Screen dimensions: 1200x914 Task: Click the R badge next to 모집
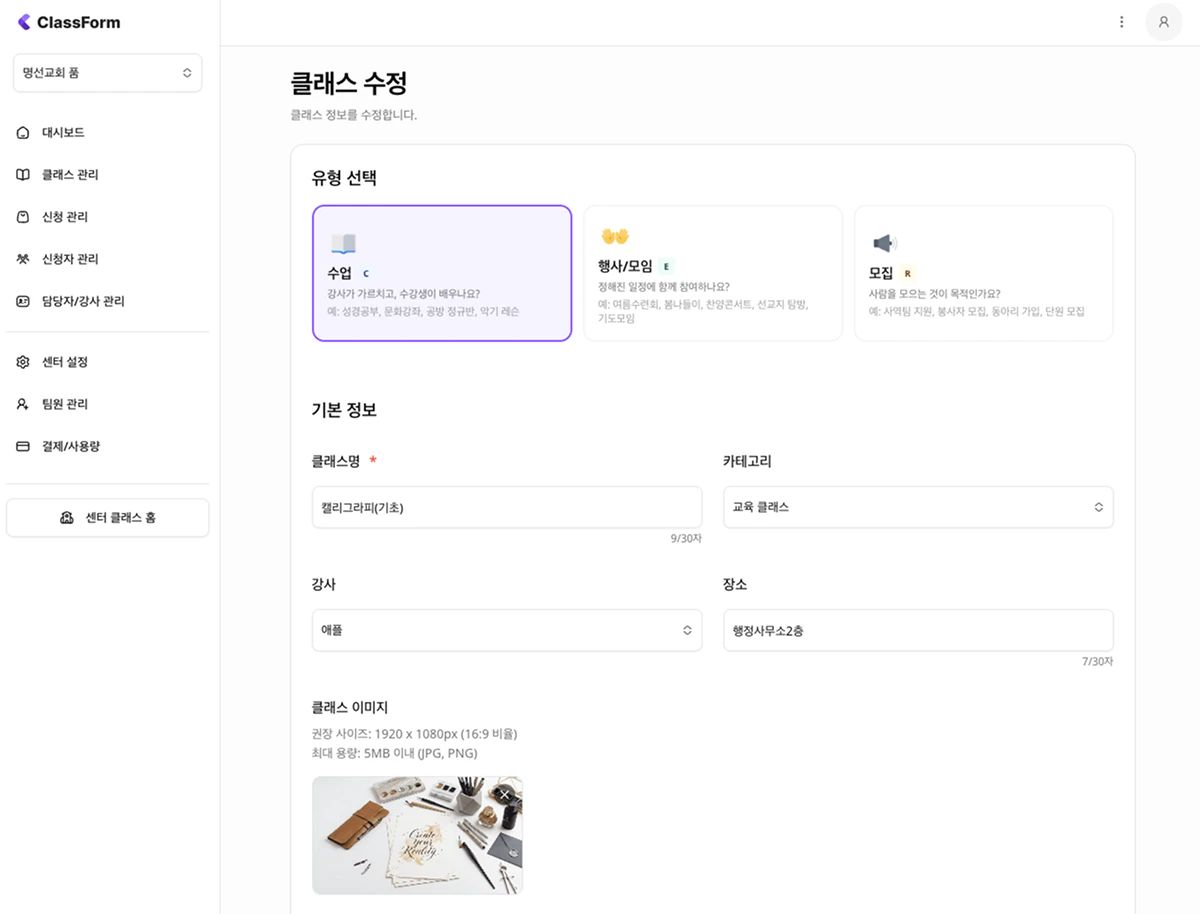click(907, 273)
